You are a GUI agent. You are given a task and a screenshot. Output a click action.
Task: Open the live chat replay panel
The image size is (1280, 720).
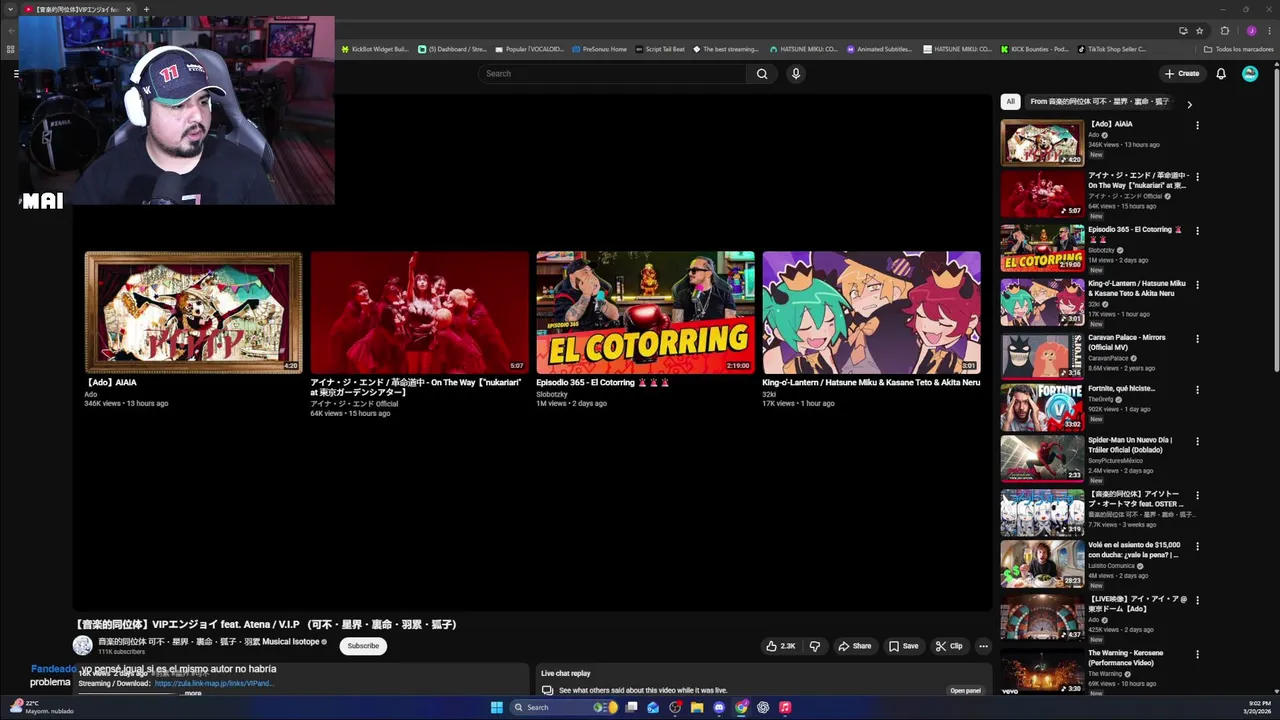coord(965,690)
